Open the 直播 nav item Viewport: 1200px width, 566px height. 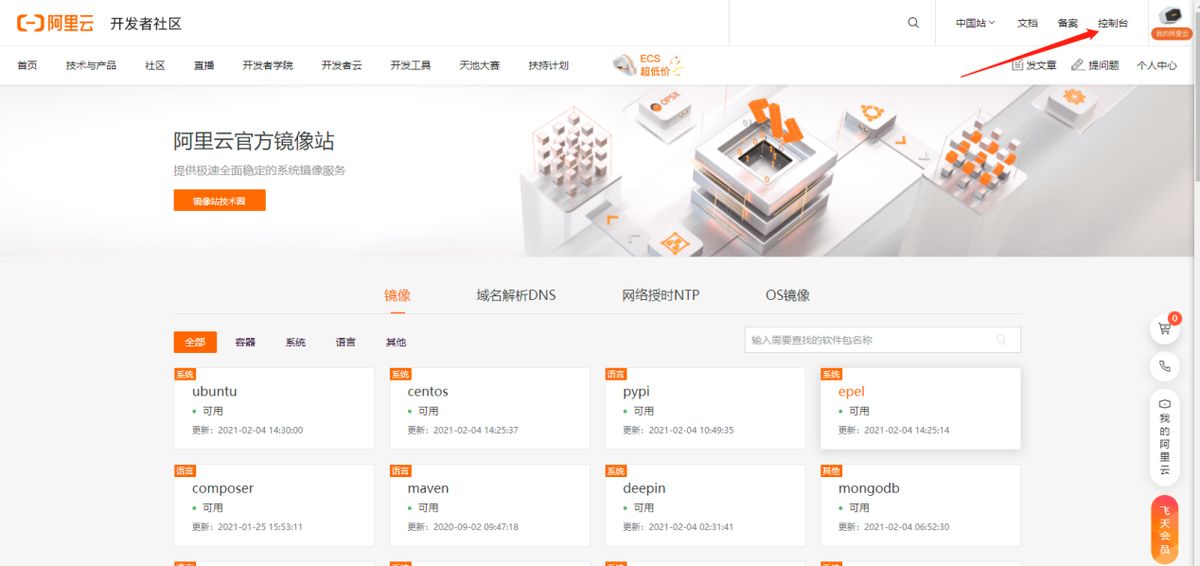point(204,65)
